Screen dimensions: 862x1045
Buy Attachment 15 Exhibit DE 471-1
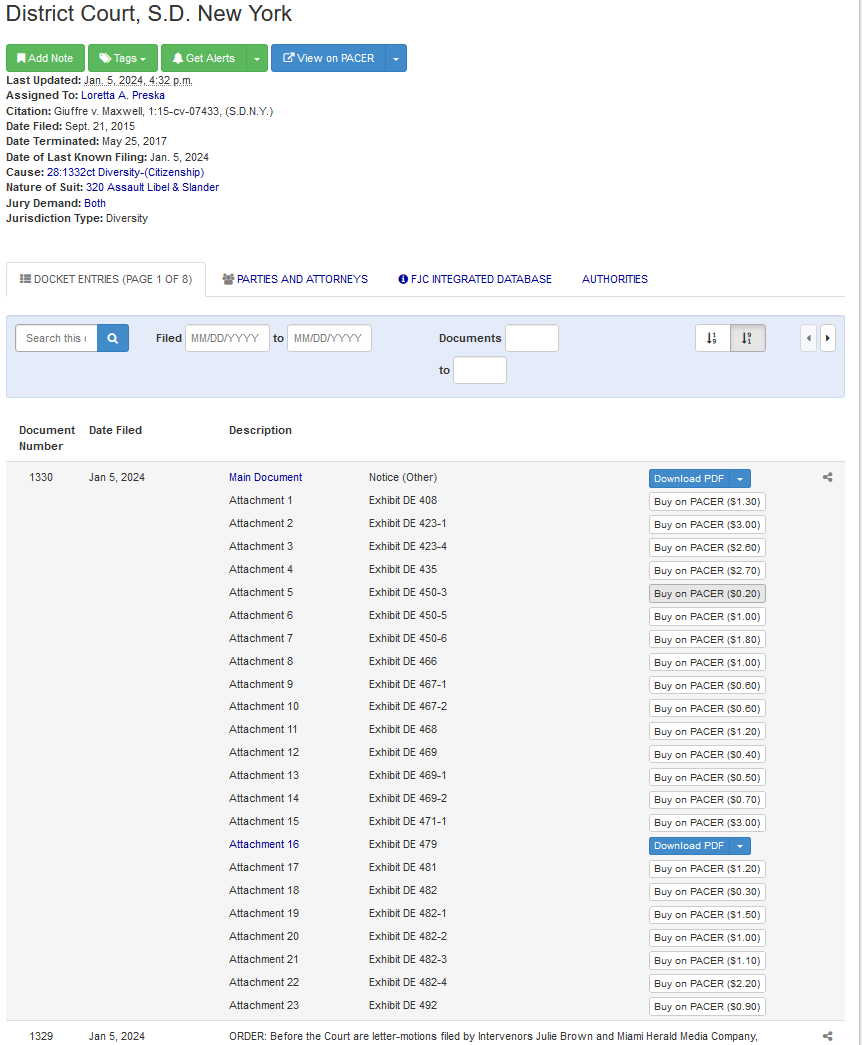point(707,823)
